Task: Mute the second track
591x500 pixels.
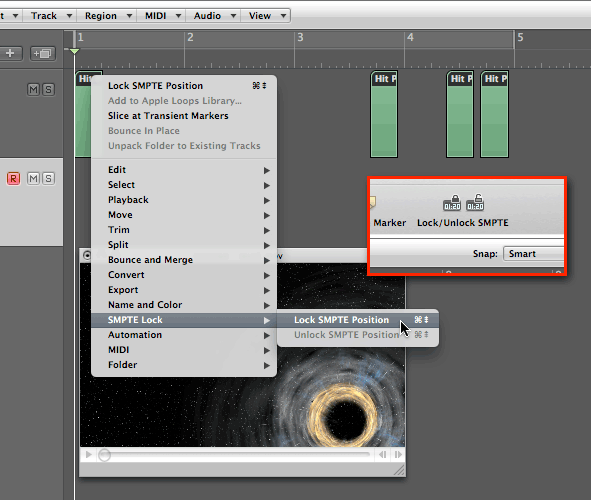Action: click(x=33, y=178)
